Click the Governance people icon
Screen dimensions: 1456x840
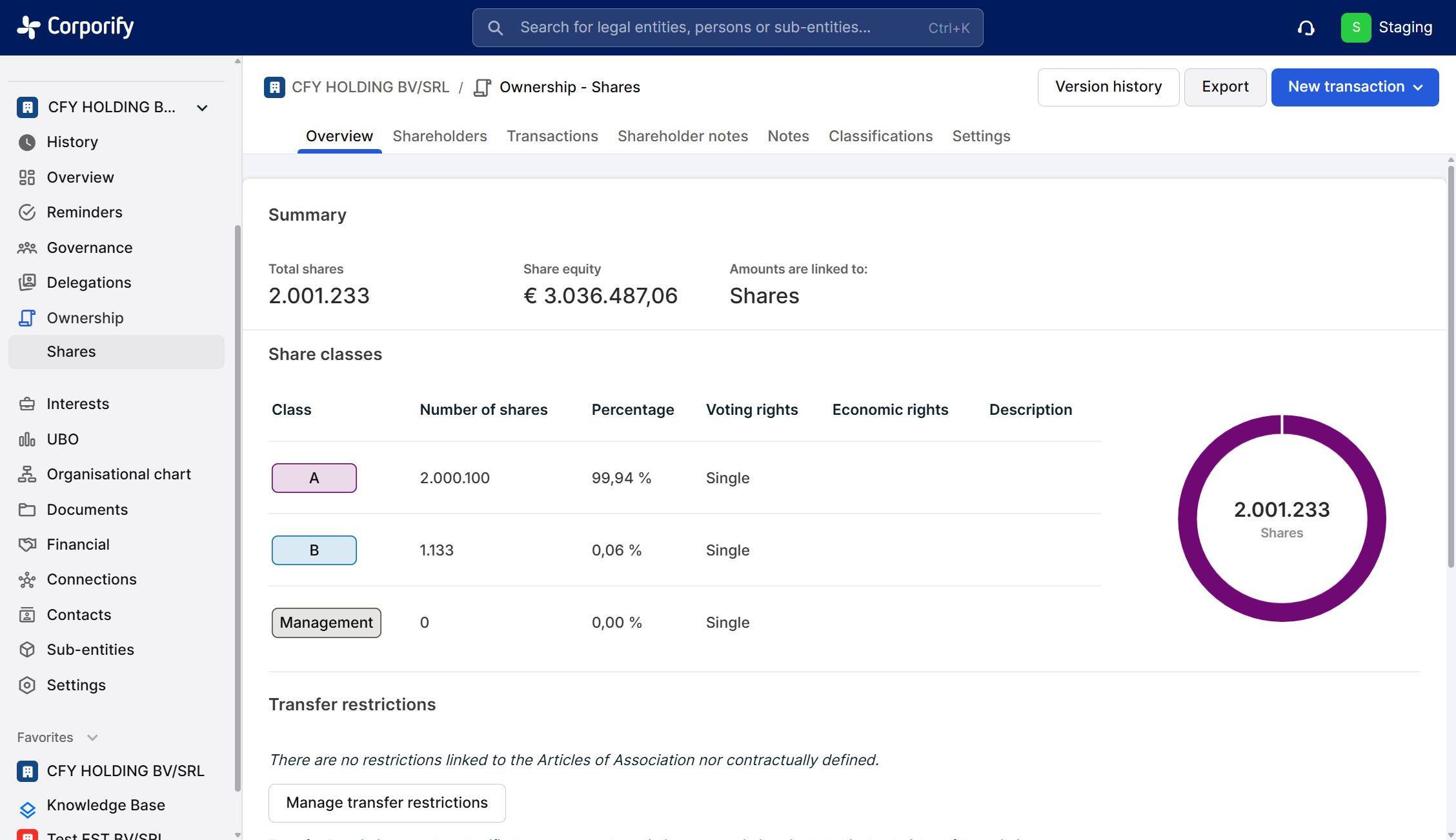pos(27,248)
